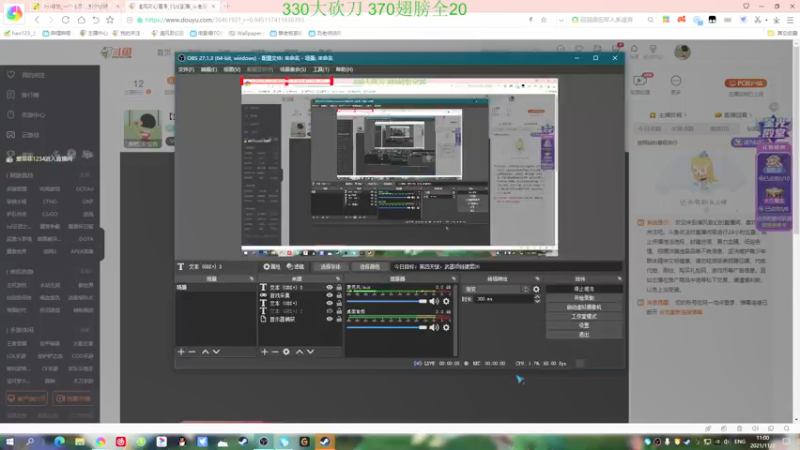
Task: Open the OBS File menu
Action: click(186, 69)
